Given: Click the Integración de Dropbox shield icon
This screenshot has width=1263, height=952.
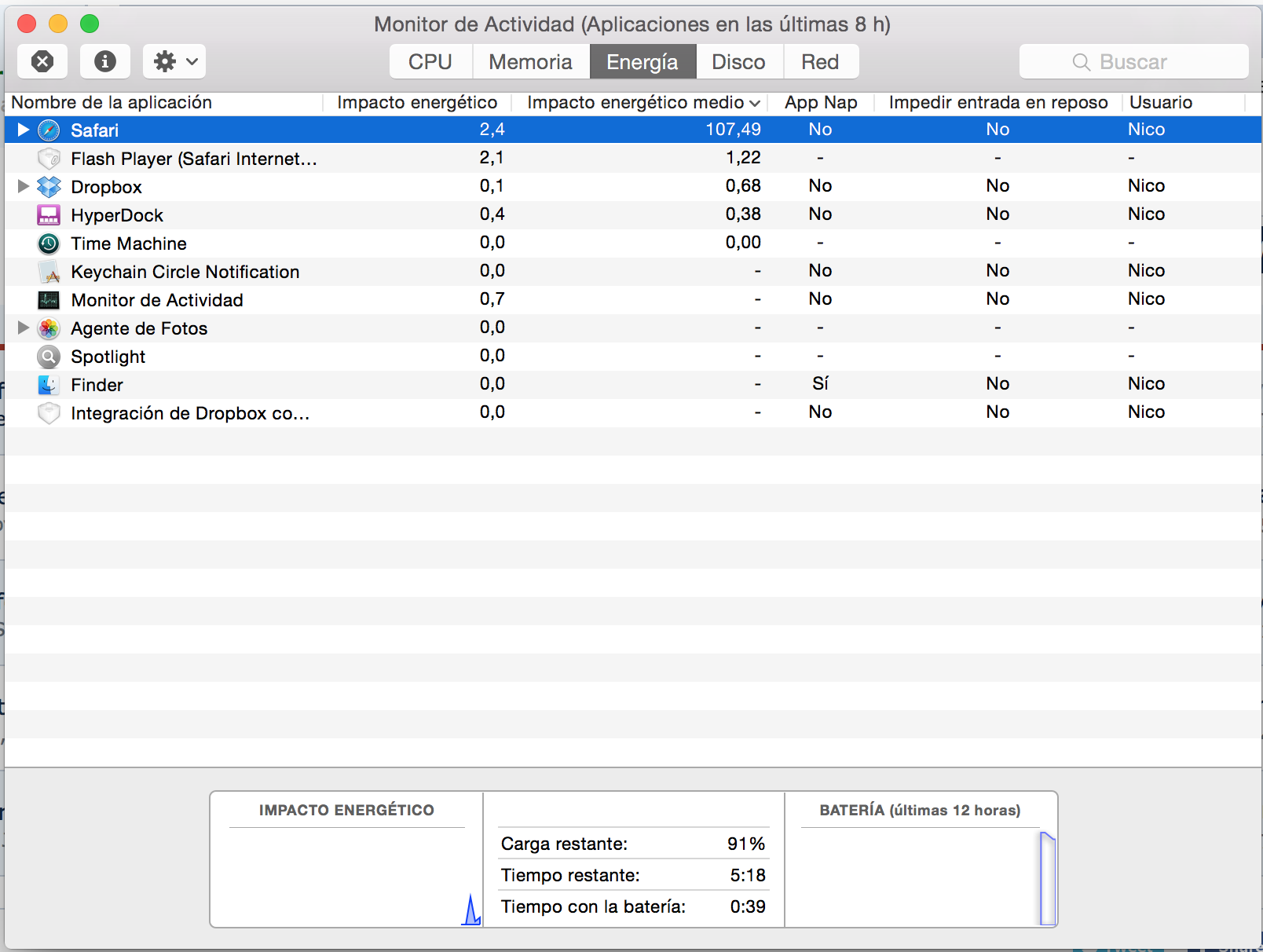Looking at the screenshot, I should (x=49, y=412).
